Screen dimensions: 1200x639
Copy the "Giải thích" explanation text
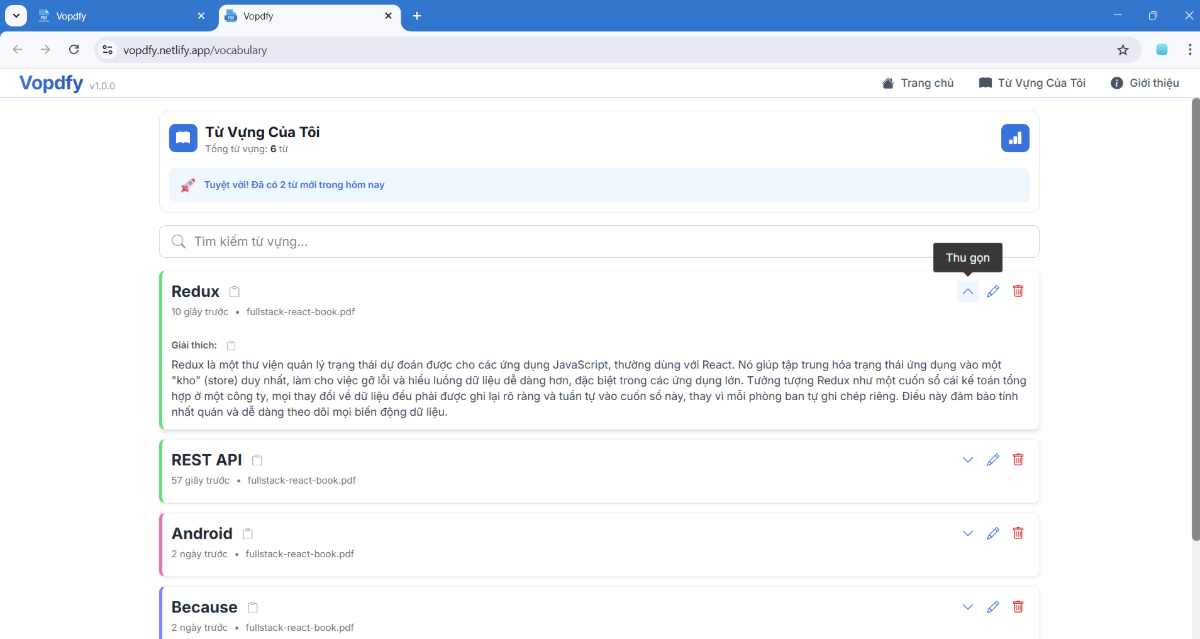[230, 344]
